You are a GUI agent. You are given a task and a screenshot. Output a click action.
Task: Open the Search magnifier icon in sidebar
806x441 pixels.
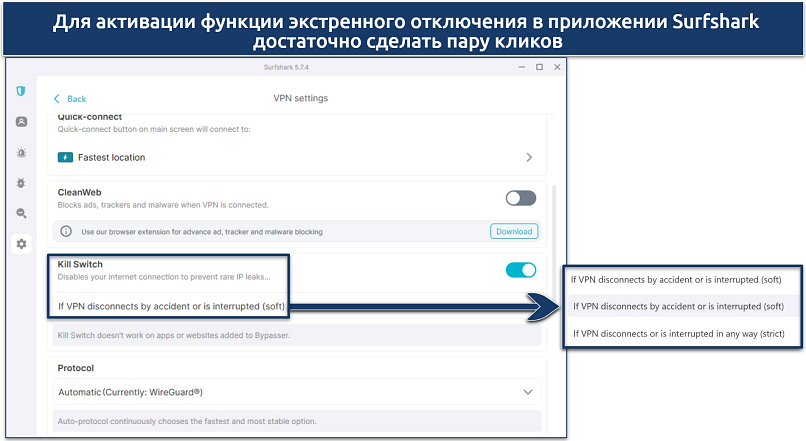tap(21, 213)
